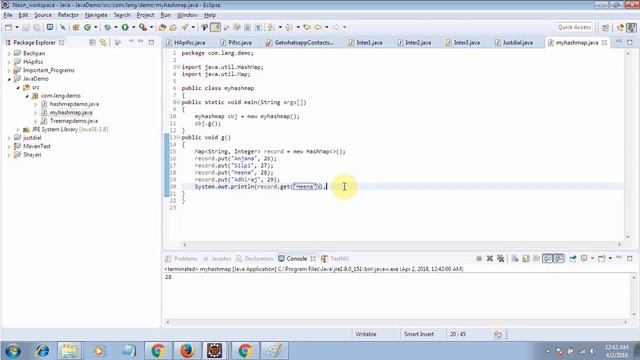Image resolution: width=640 pixels, height=360 pixels.
Task: Click Remove All Terminated Launches icon
Action: (500, 258)
